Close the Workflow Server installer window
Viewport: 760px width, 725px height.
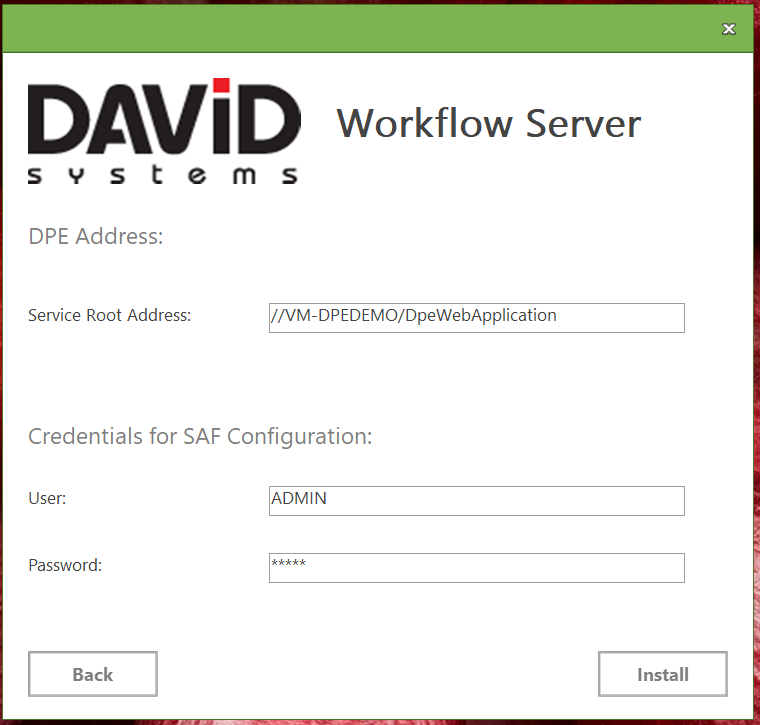point(730,29)
